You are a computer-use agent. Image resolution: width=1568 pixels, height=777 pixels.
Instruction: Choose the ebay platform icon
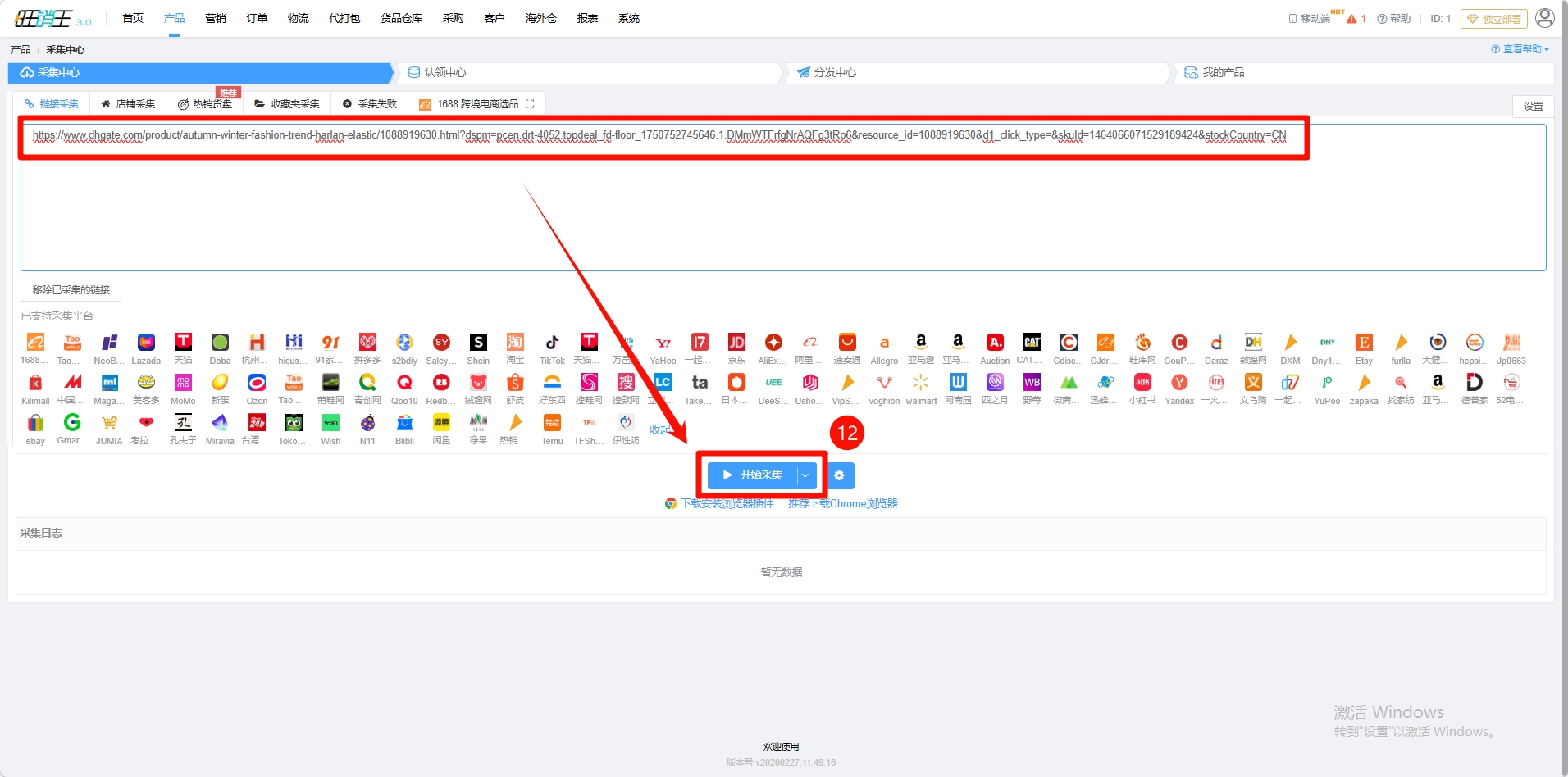[x=35, y=423]
